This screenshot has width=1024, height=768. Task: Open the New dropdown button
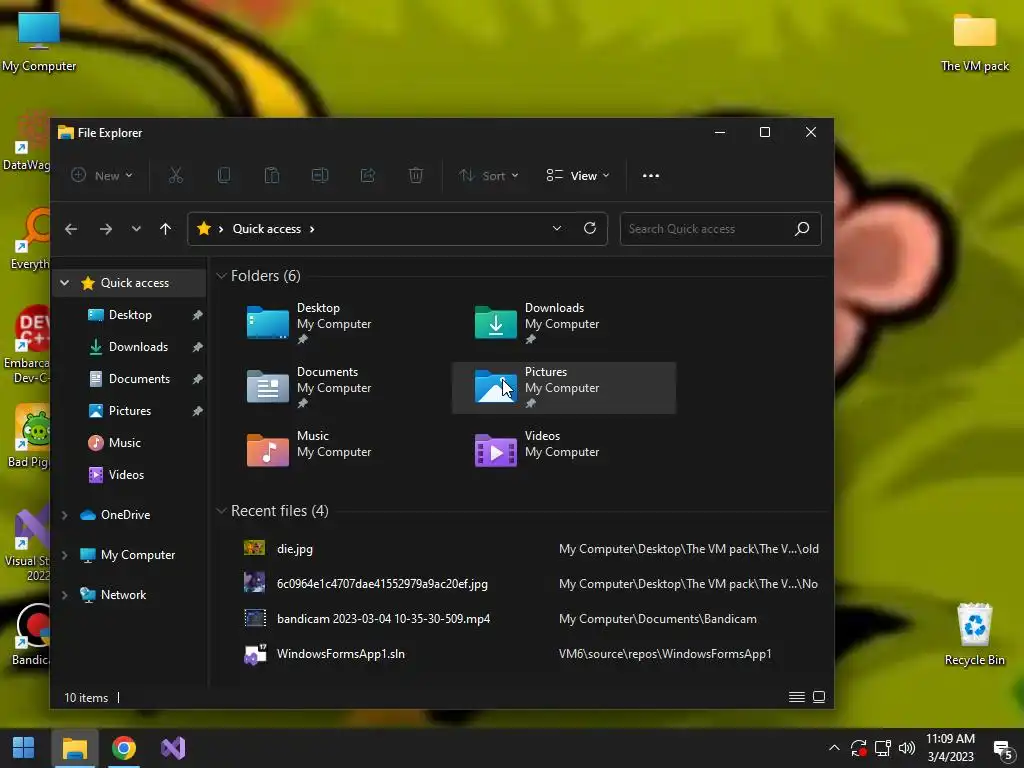(102, 175)
